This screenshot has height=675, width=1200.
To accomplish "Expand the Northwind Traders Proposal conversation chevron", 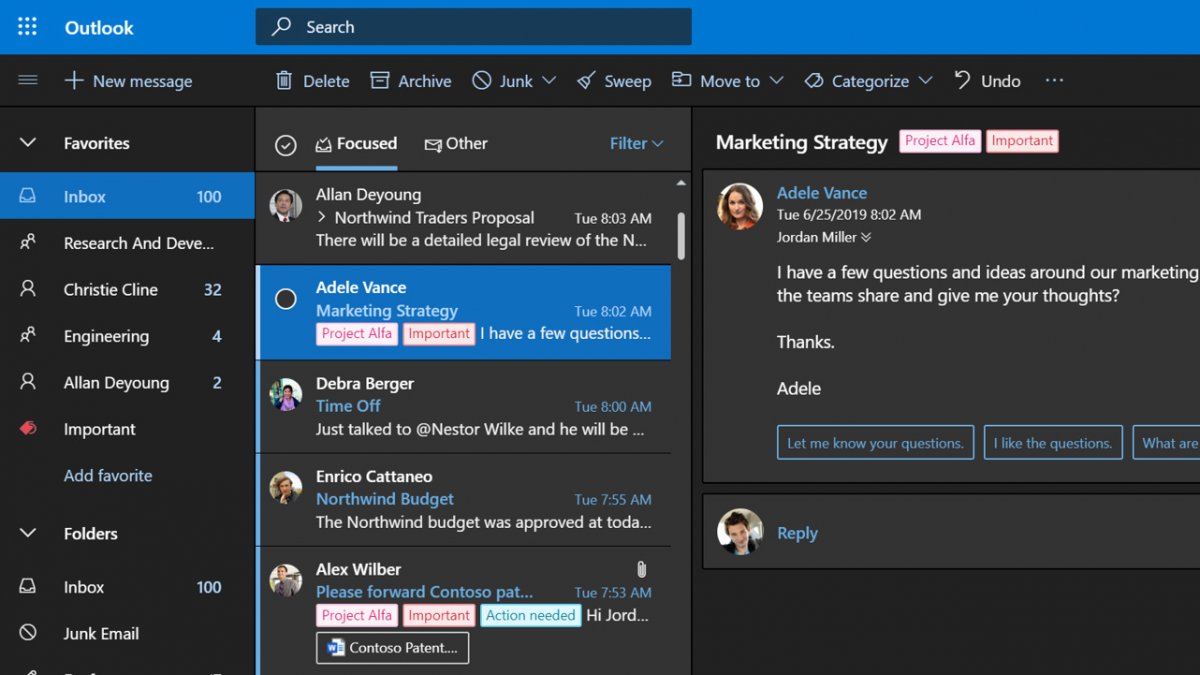I will (x=322, y=216).
